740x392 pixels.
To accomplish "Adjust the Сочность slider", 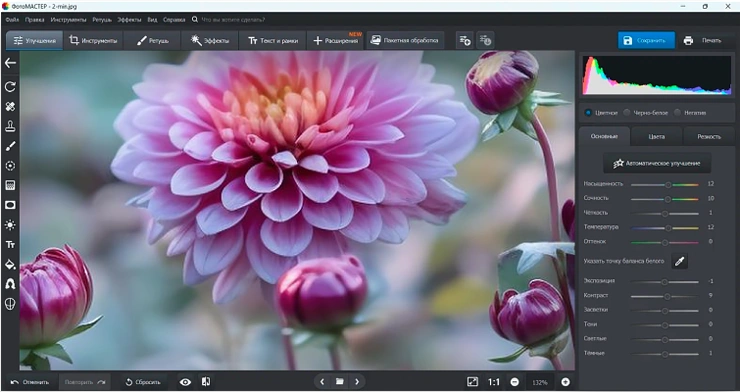I will [664, 200].
